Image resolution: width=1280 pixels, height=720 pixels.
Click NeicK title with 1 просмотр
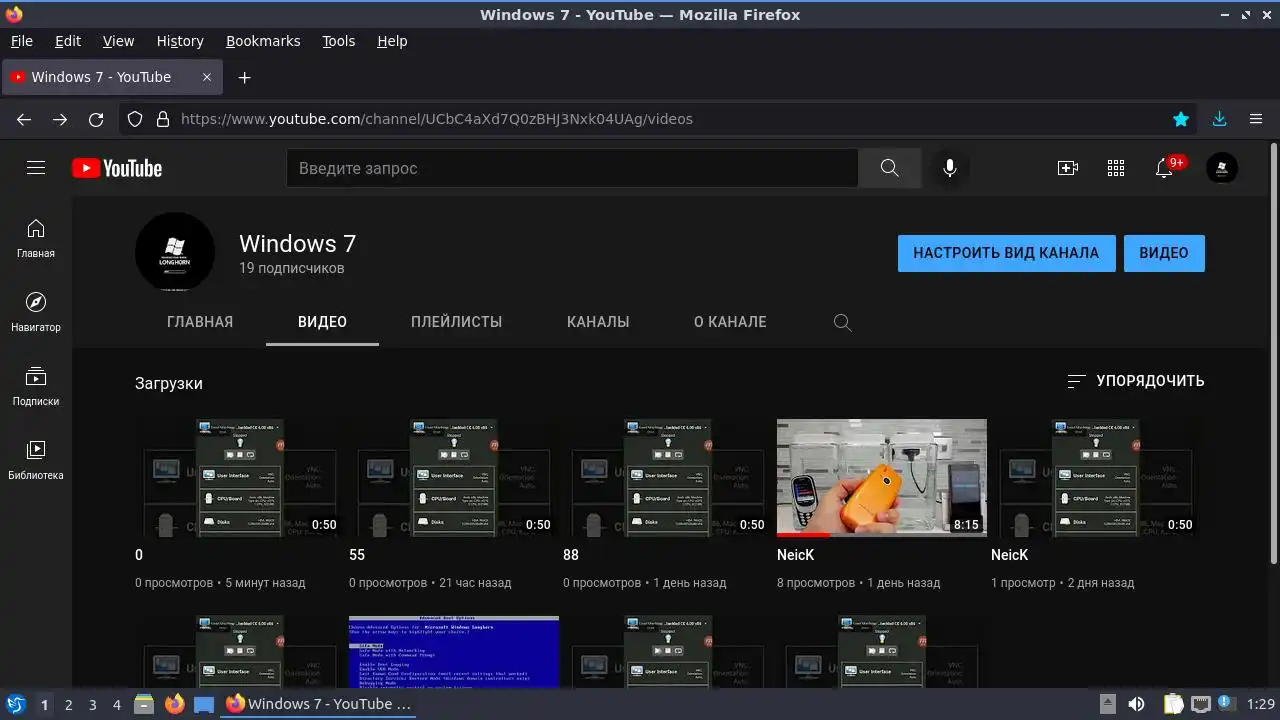[x=1010, y=555]
